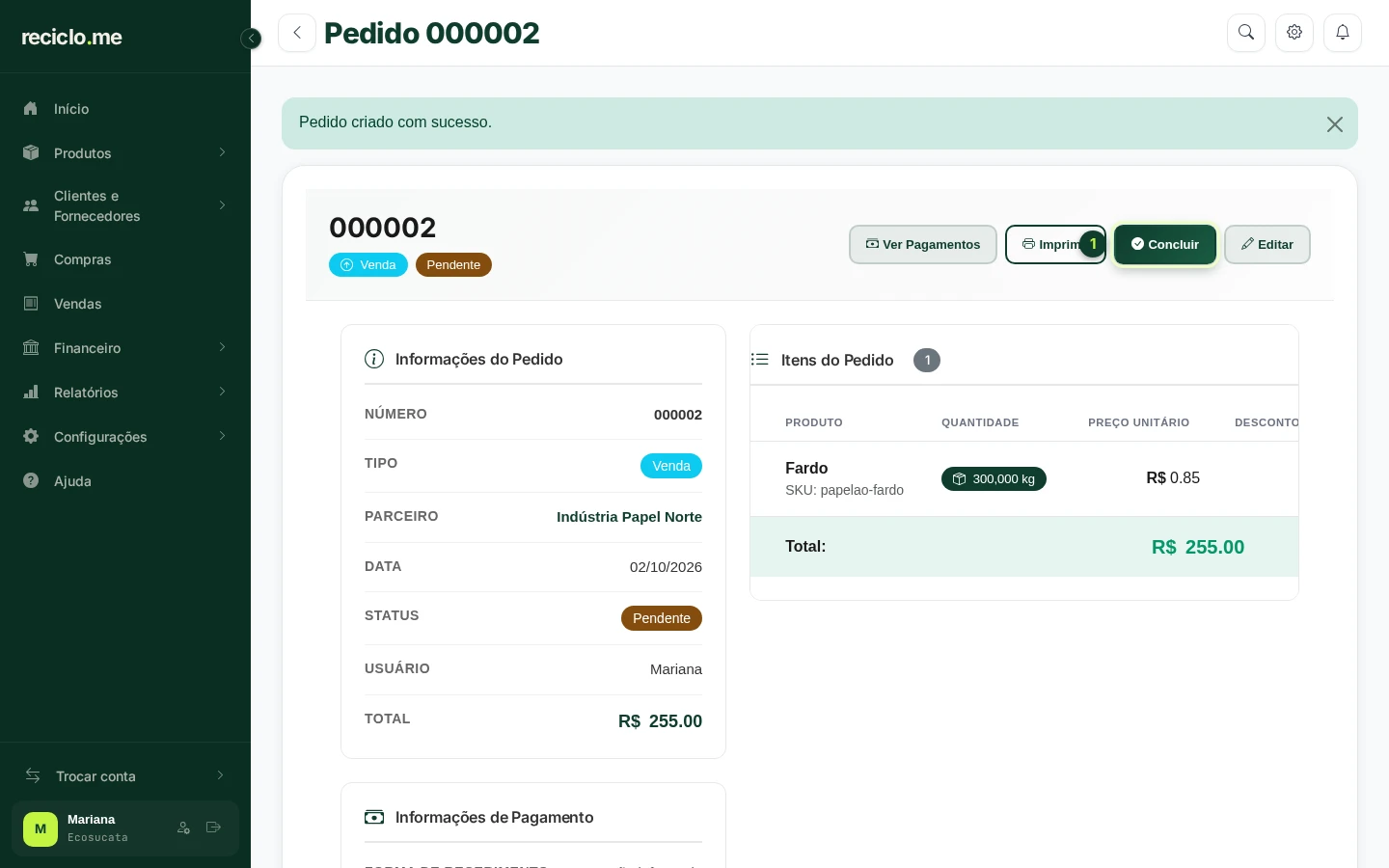This screenshot has height=868, width=1389.
Task: Click the info icon beside Informações do Pedido
Action: pos(374,359)
